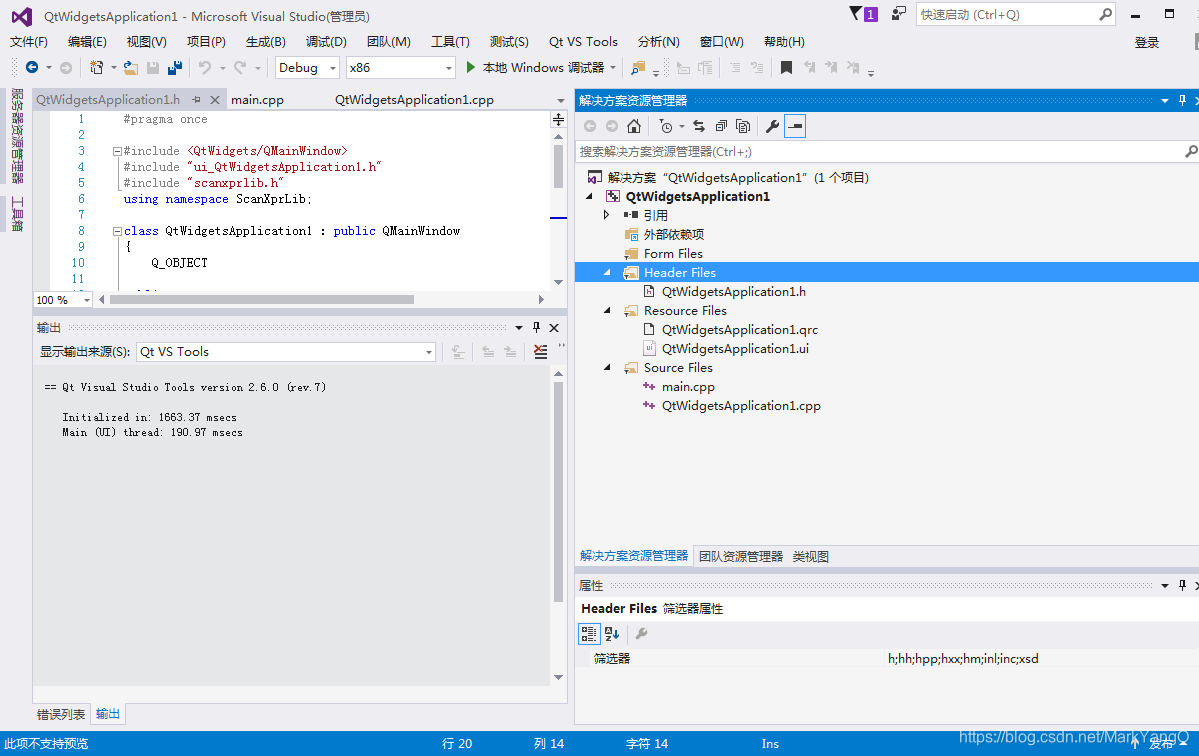Click the feedback icon beside notifications

click(899, 13)
